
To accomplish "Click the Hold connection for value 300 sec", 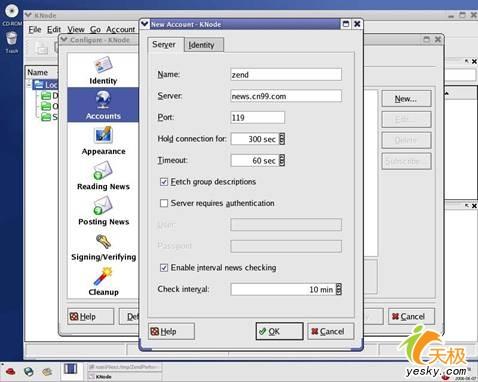I will [x=255, y=139].
